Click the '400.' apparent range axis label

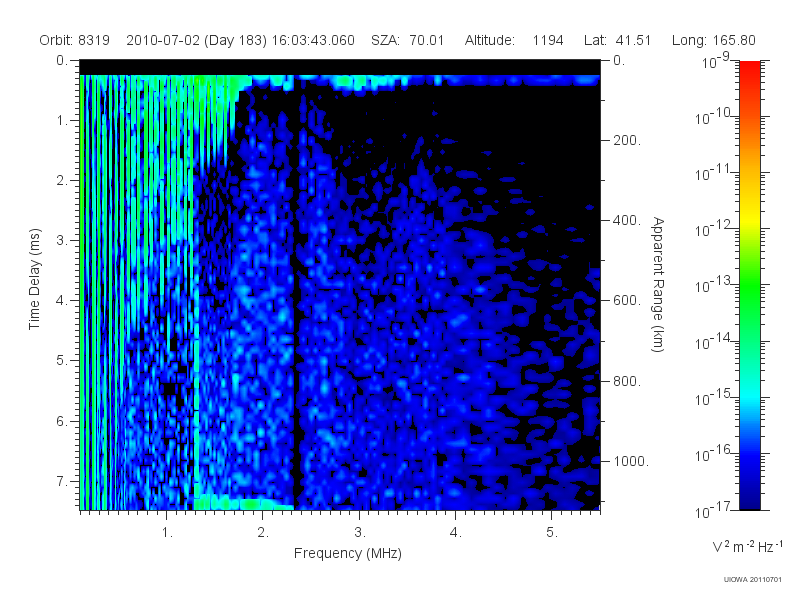coord(627,220)
